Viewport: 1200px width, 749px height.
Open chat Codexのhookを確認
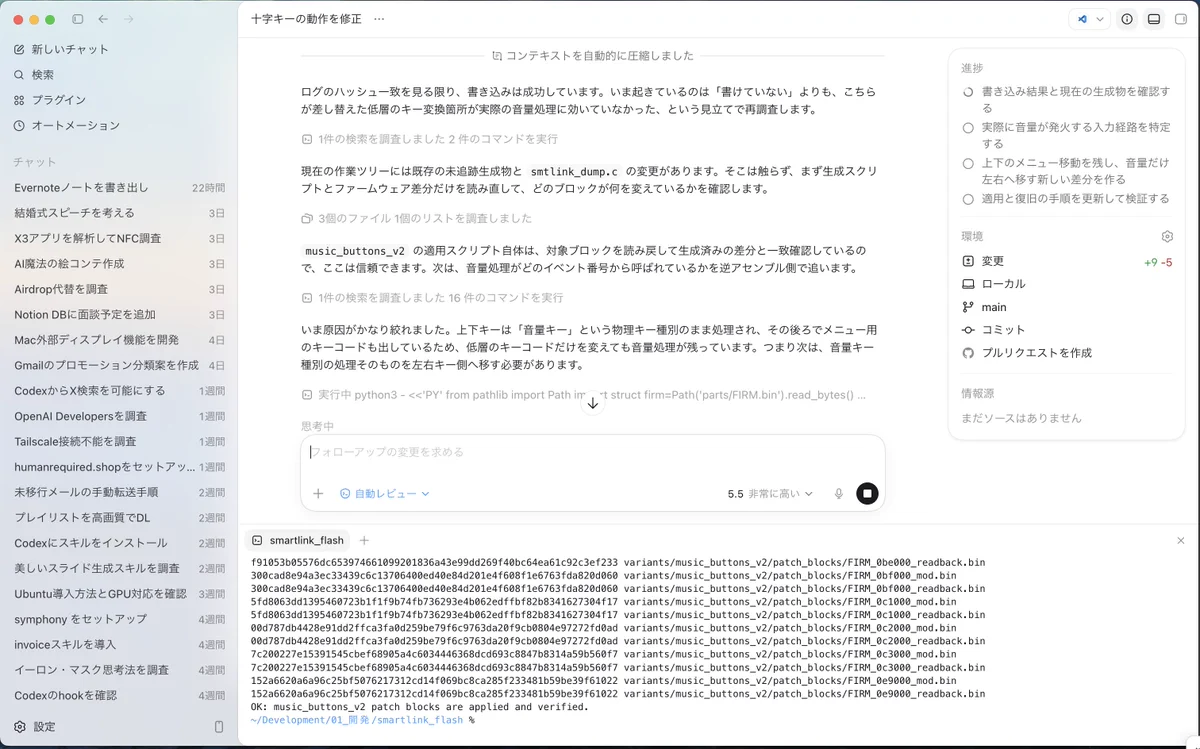(119, 695)
